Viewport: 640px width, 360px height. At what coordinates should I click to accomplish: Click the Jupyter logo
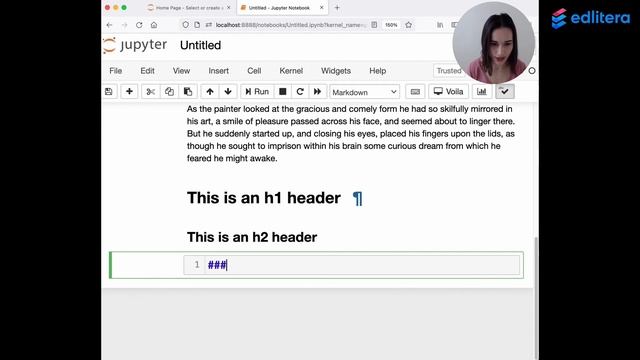pyautogui.click(x=135, y=45)
